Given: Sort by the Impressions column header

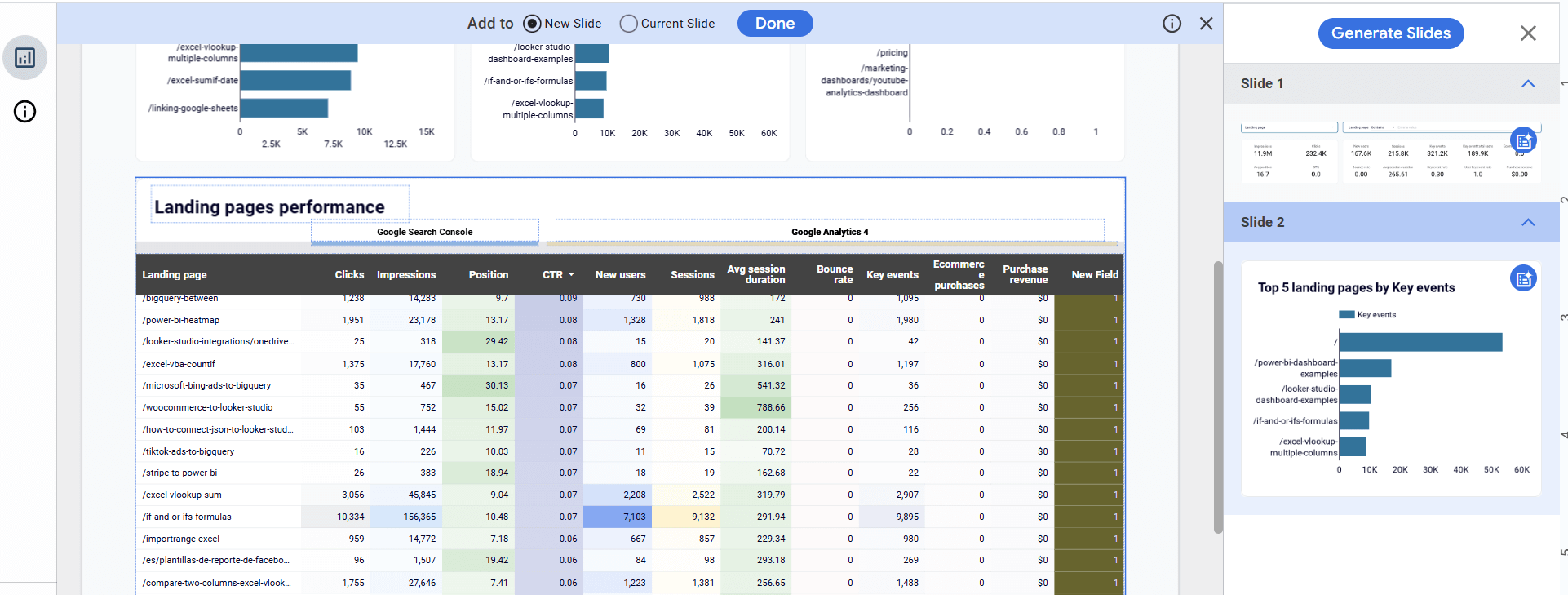Looking at the screenshot, I should click(406, 275).
